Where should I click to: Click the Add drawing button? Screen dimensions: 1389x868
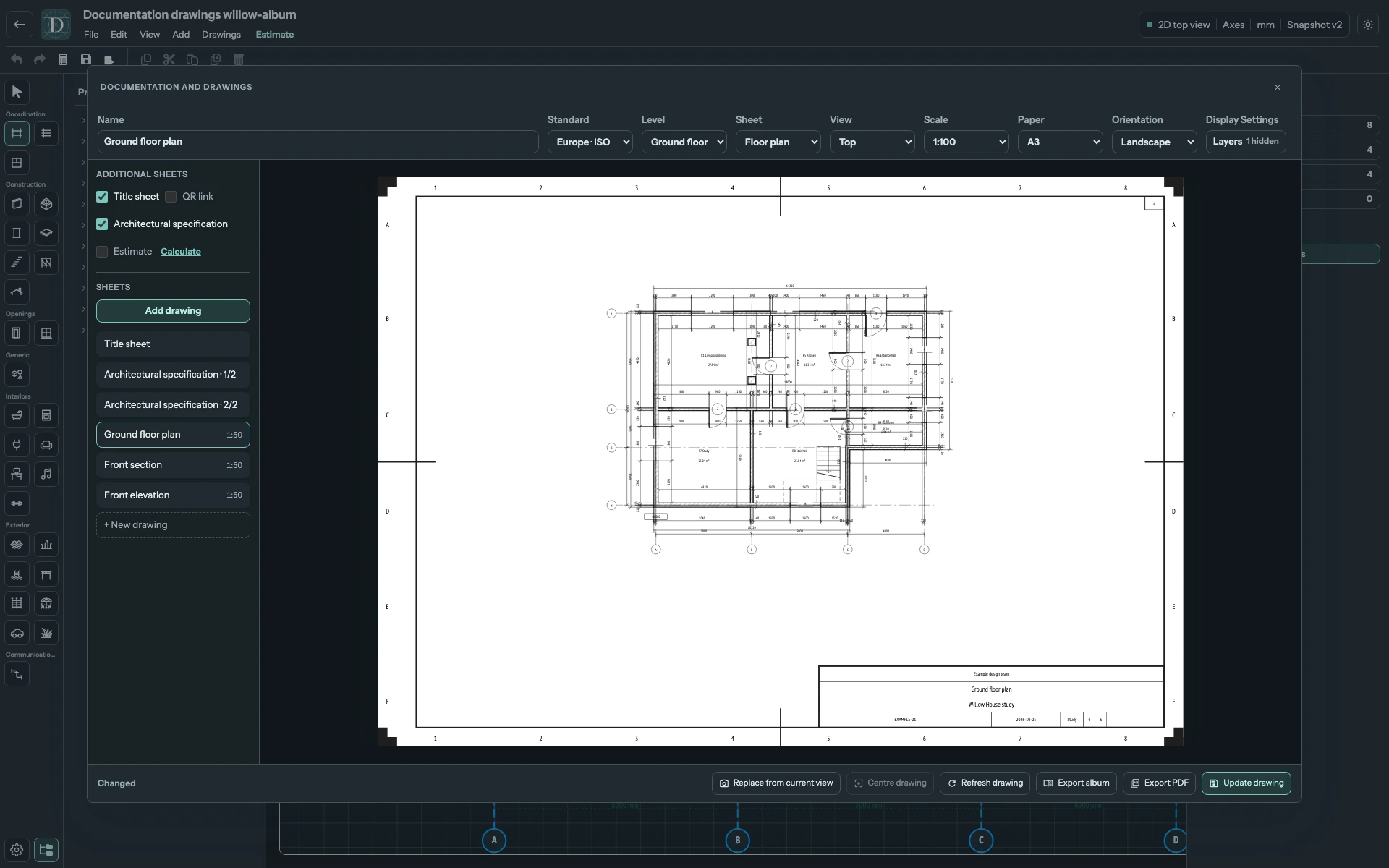coord(173,311)
